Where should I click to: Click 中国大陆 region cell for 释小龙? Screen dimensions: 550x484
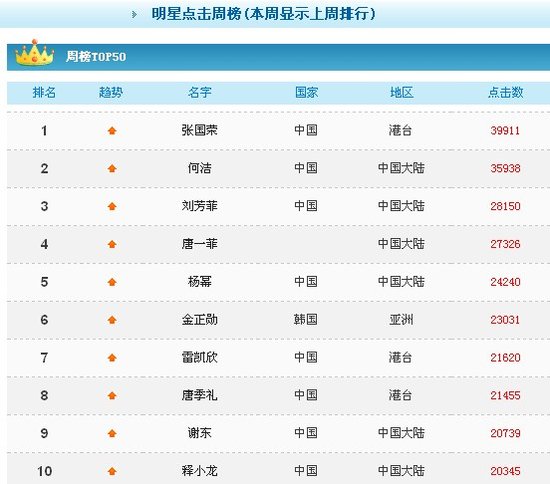tap(401, 471)
